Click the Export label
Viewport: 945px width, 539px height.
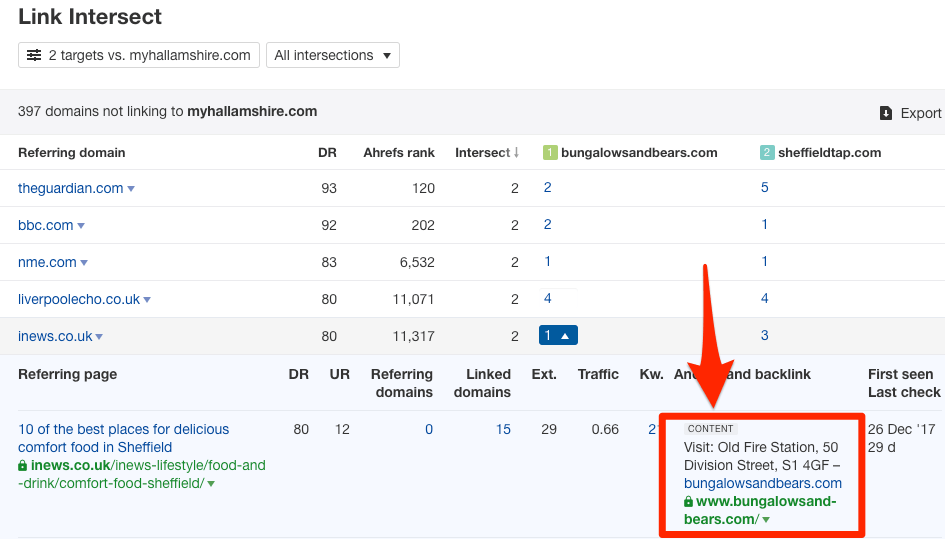click(x=920, y=113)
